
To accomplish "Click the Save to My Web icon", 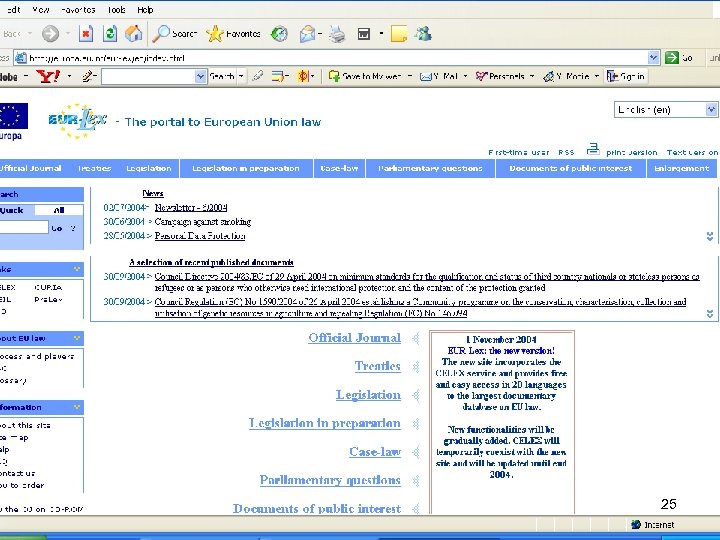I will 334,76.
